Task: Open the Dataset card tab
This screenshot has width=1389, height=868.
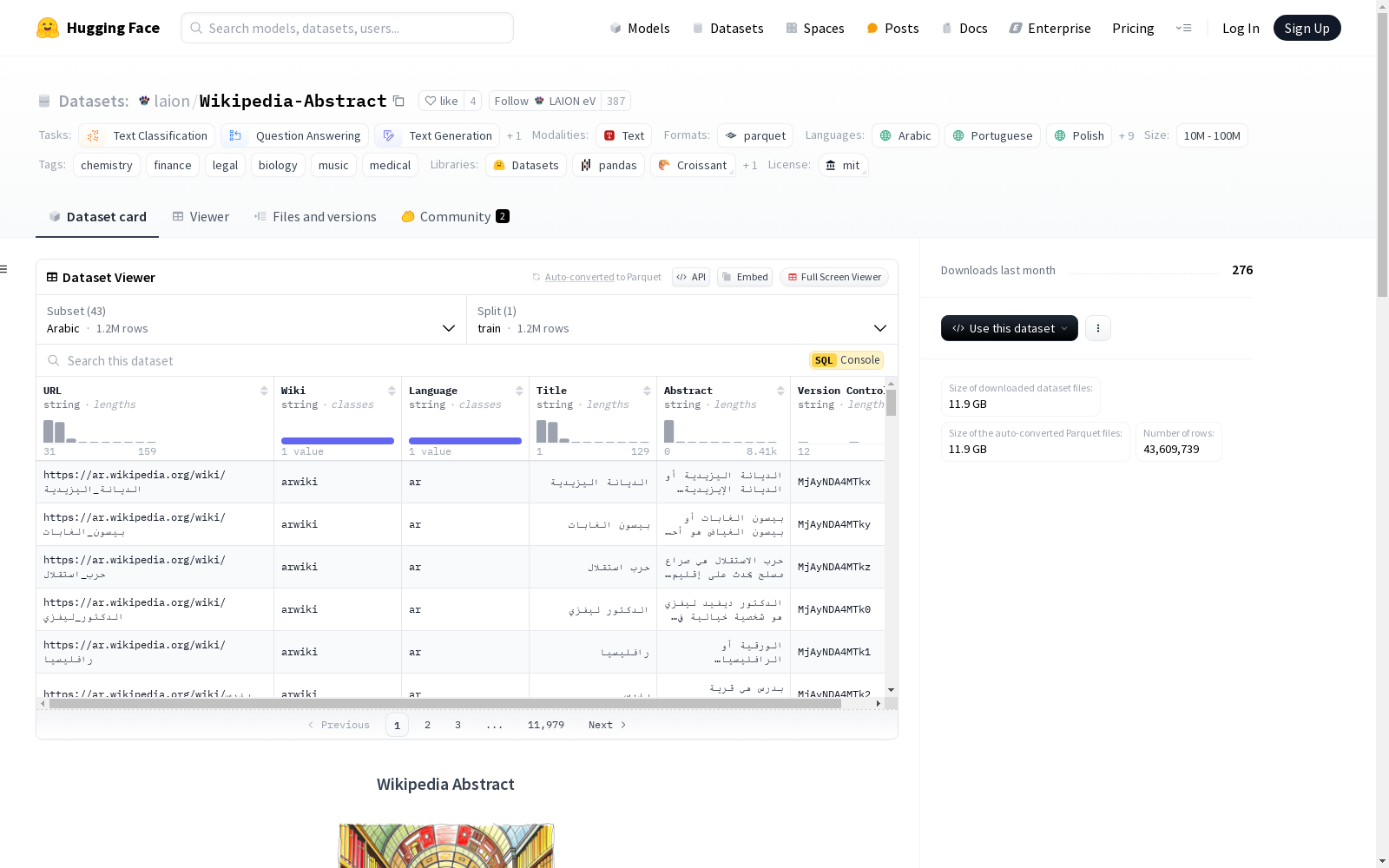Action: [97, 217]
